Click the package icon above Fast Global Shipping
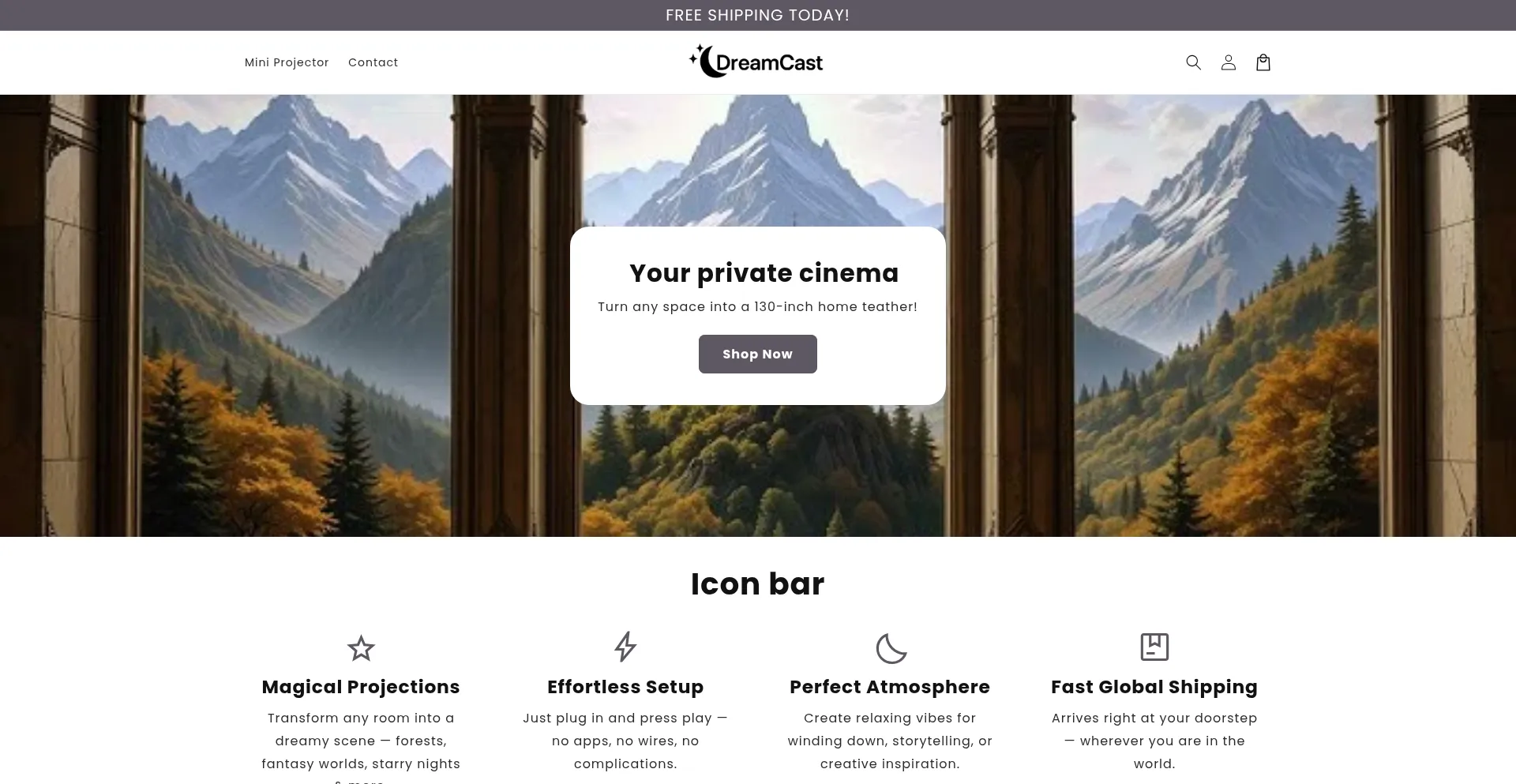The image size is (1516, 784). pyautogui.click(x=1154, y=647)
